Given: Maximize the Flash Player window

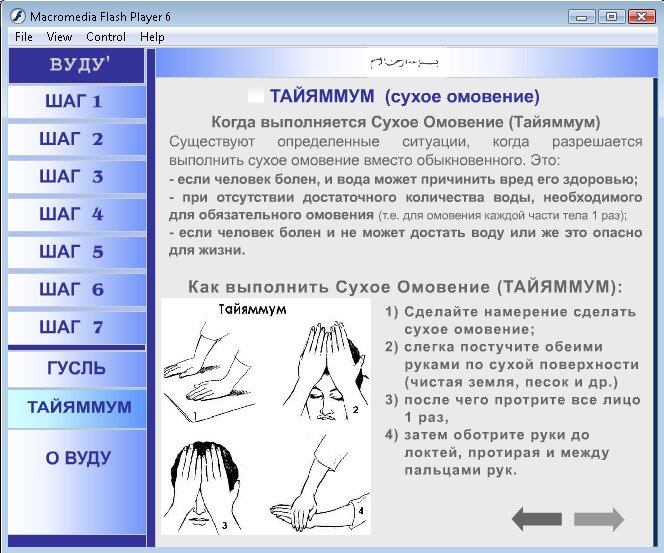Looking at the screenshot, I should (x=611, y=17).
